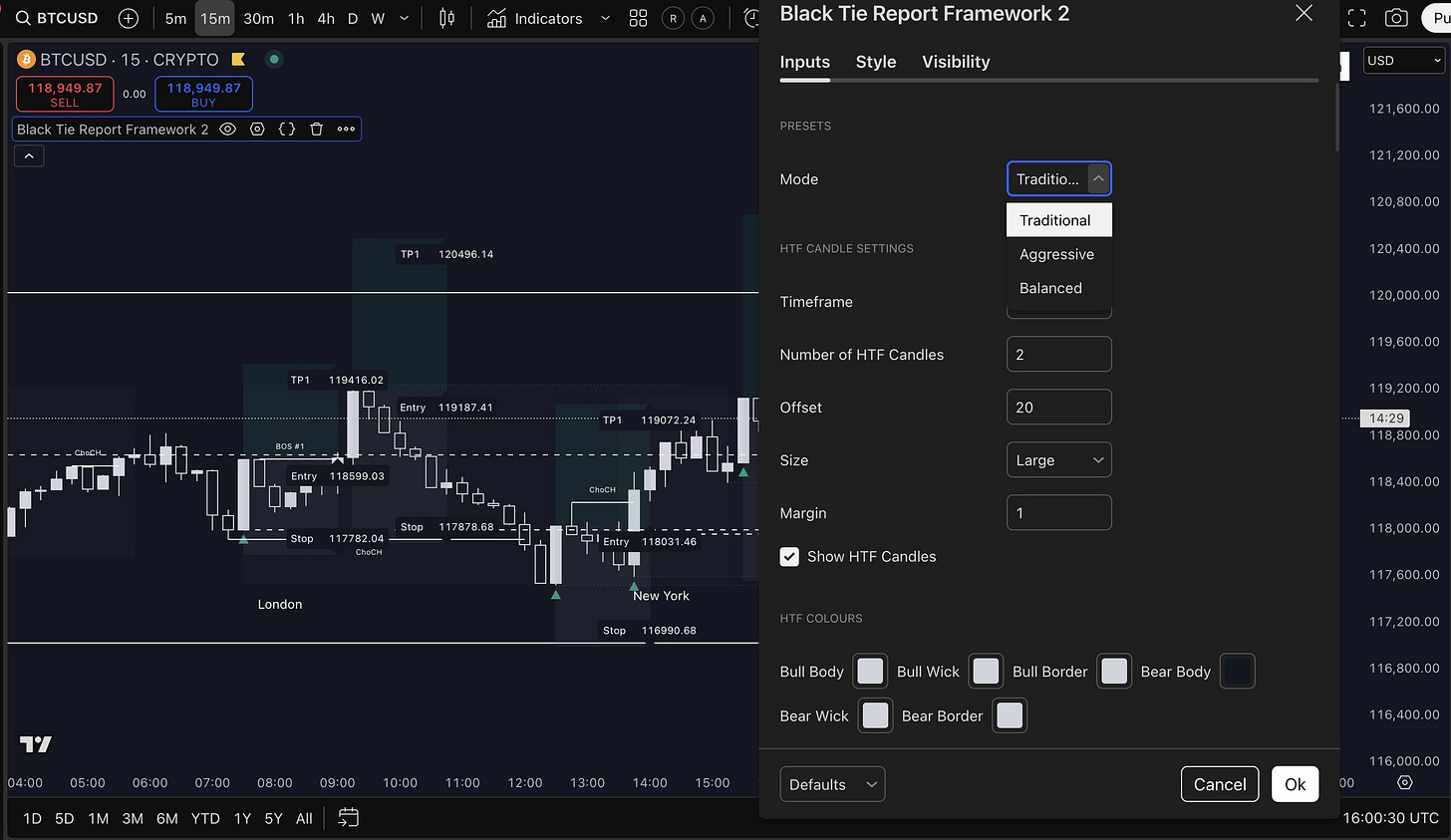Open chart scale settings gear icon
Image resolution: width=1451 pixels, height=840 pixels.
(1405, 782)
